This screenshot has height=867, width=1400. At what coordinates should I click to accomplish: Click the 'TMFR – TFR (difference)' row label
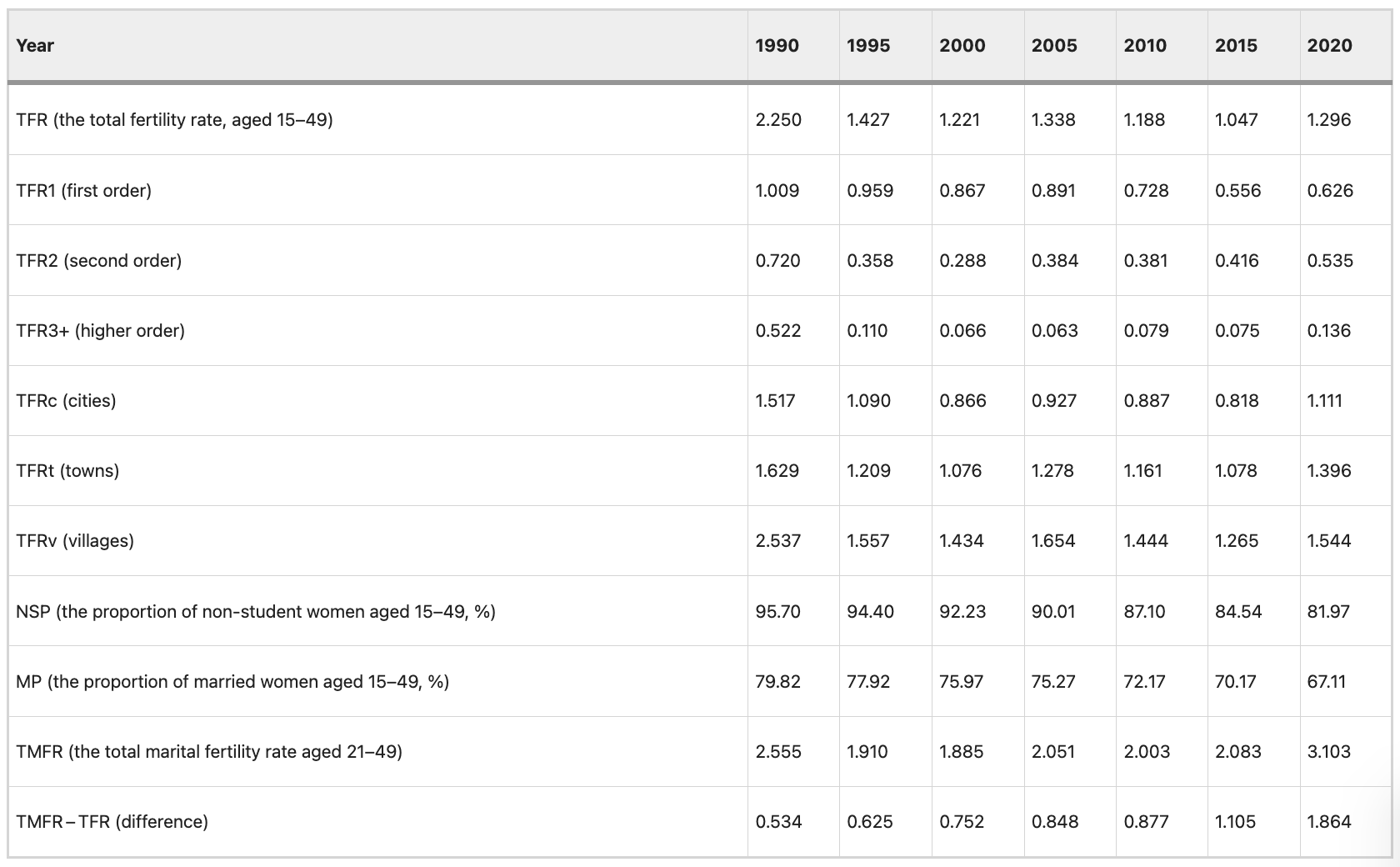[112, 822]
